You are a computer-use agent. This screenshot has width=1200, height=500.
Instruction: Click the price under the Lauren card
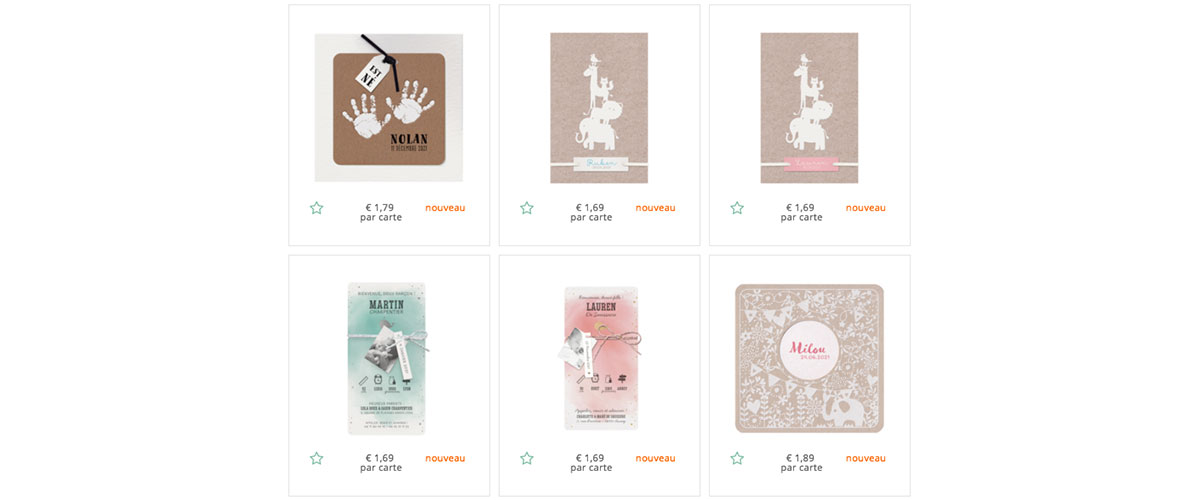pyautogui.click(x=591, y=462)
